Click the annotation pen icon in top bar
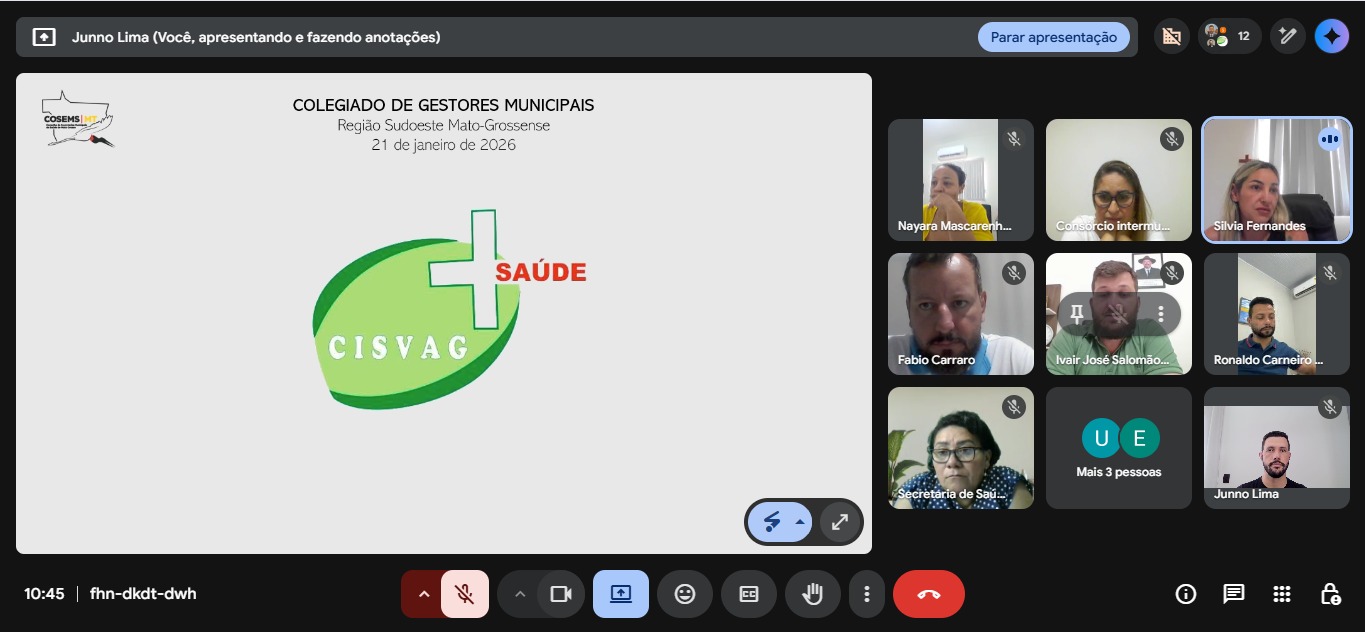Image resolution: width=1365 pixels, height=632 pixels. (1288, 37)
